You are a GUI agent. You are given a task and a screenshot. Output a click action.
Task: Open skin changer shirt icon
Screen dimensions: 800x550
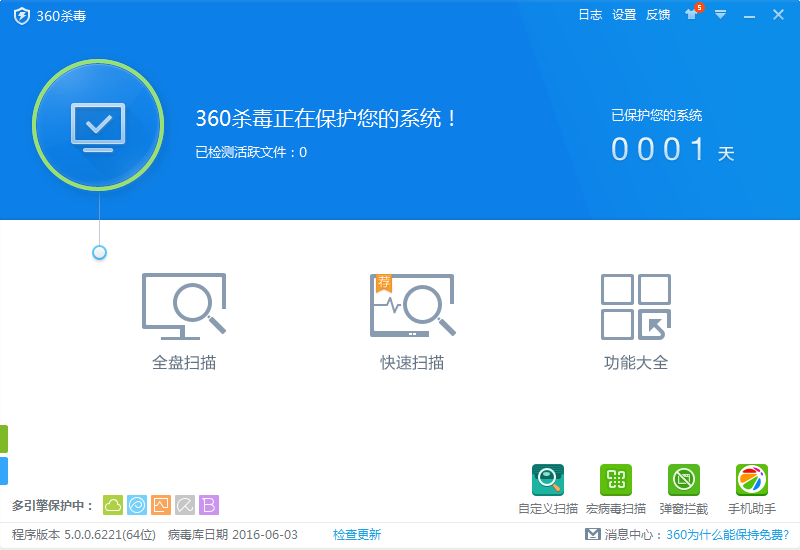[691, 15]
